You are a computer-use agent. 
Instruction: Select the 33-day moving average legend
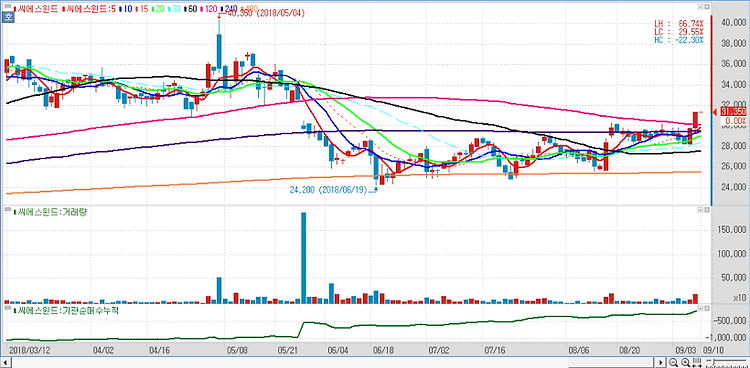[175, 9]
